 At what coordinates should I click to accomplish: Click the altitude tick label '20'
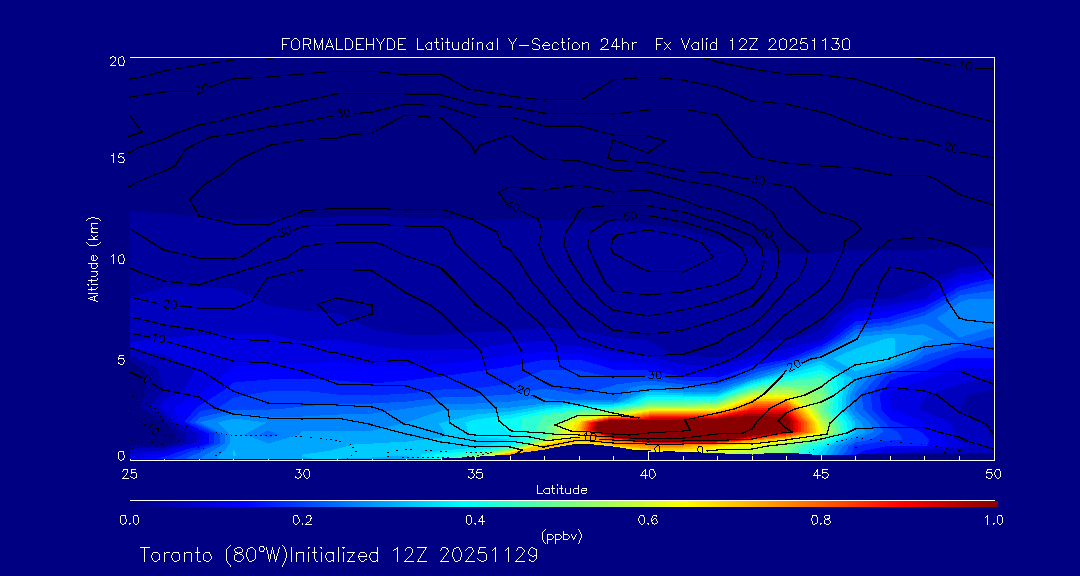(117, 60)
